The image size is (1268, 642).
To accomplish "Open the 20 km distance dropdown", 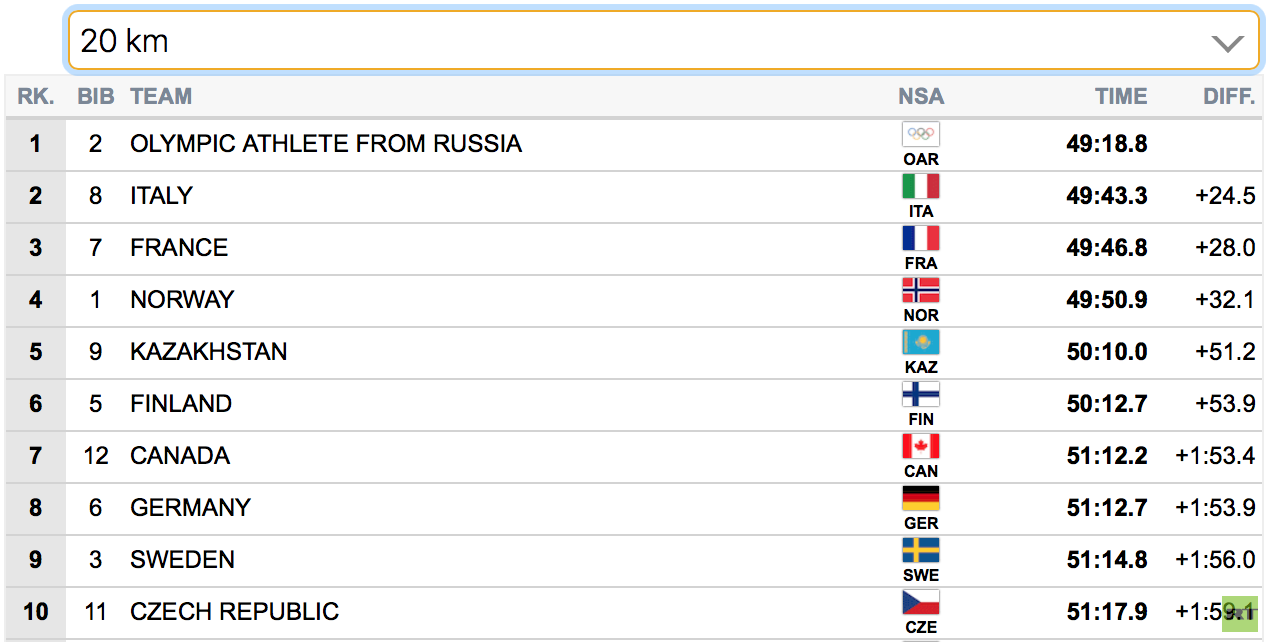I will coord(663,41).
